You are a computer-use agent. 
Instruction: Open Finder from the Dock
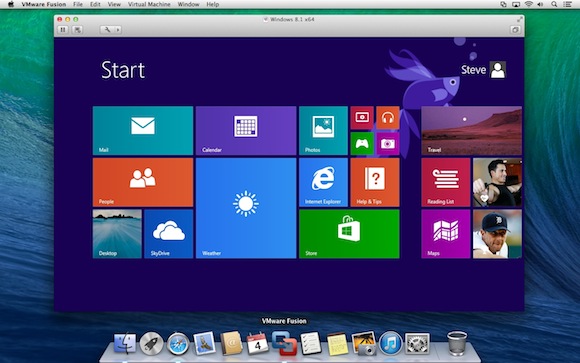click(x=125, y=343)
